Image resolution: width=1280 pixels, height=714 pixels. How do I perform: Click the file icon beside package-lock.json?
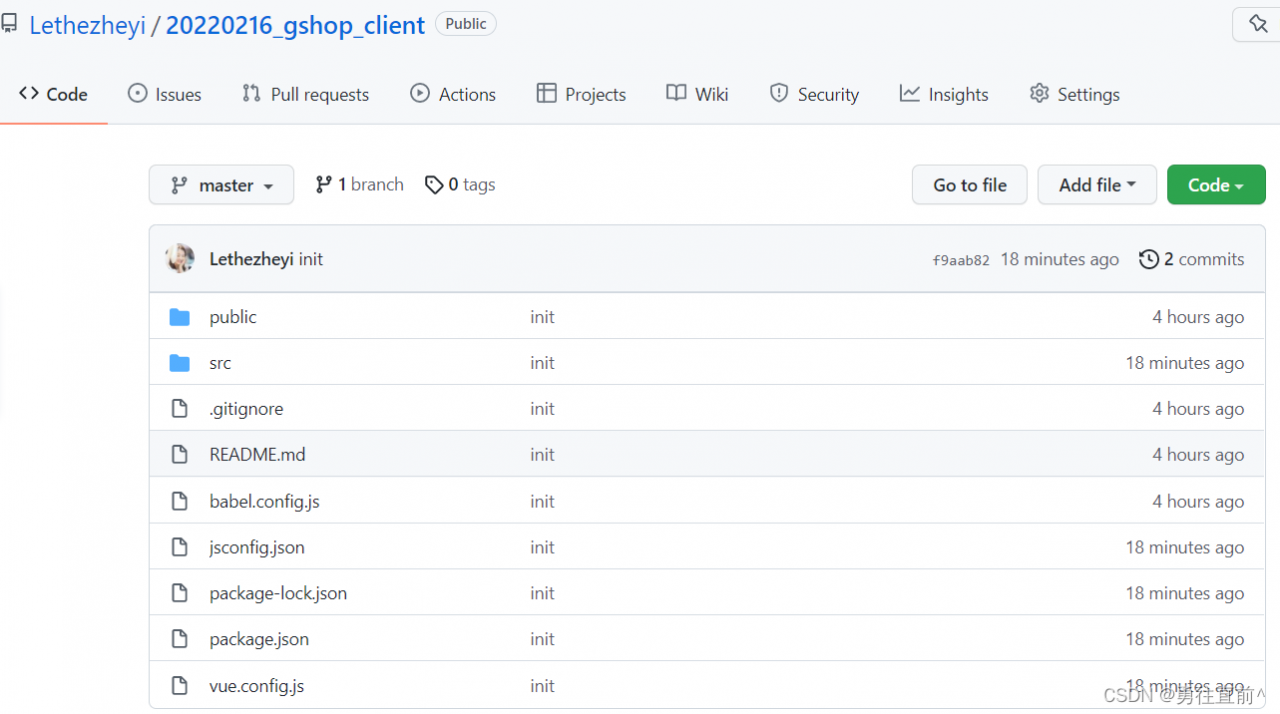tap(180, 593)
